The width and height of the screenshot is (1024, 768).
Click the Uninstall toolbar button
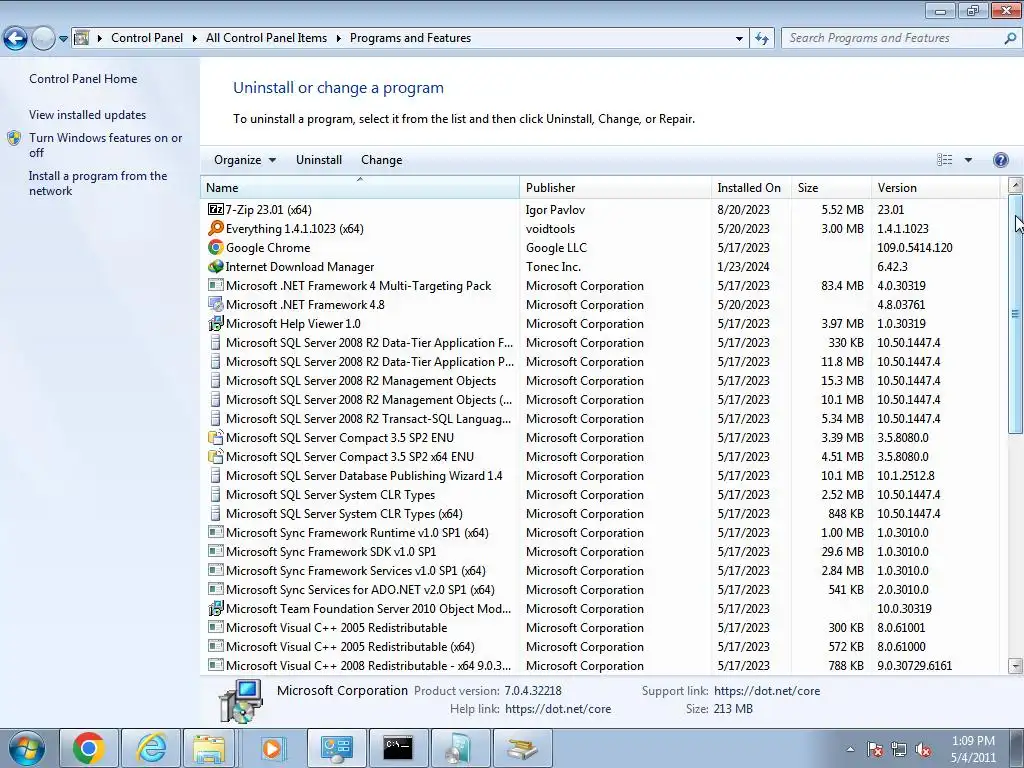[319, 160]
